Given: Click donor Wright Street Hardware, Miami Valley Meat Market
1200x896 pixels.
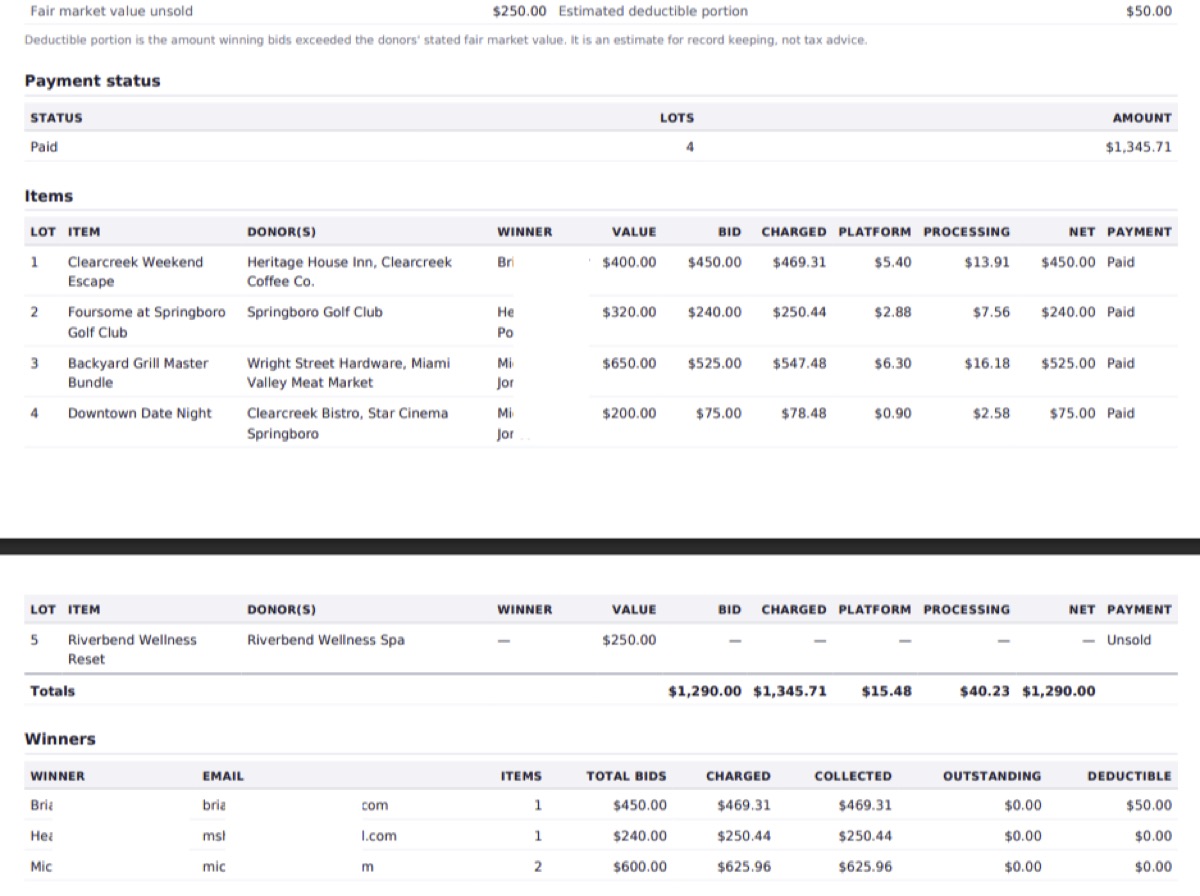Looking at the screenshot, I should click(x=348, y=373).
